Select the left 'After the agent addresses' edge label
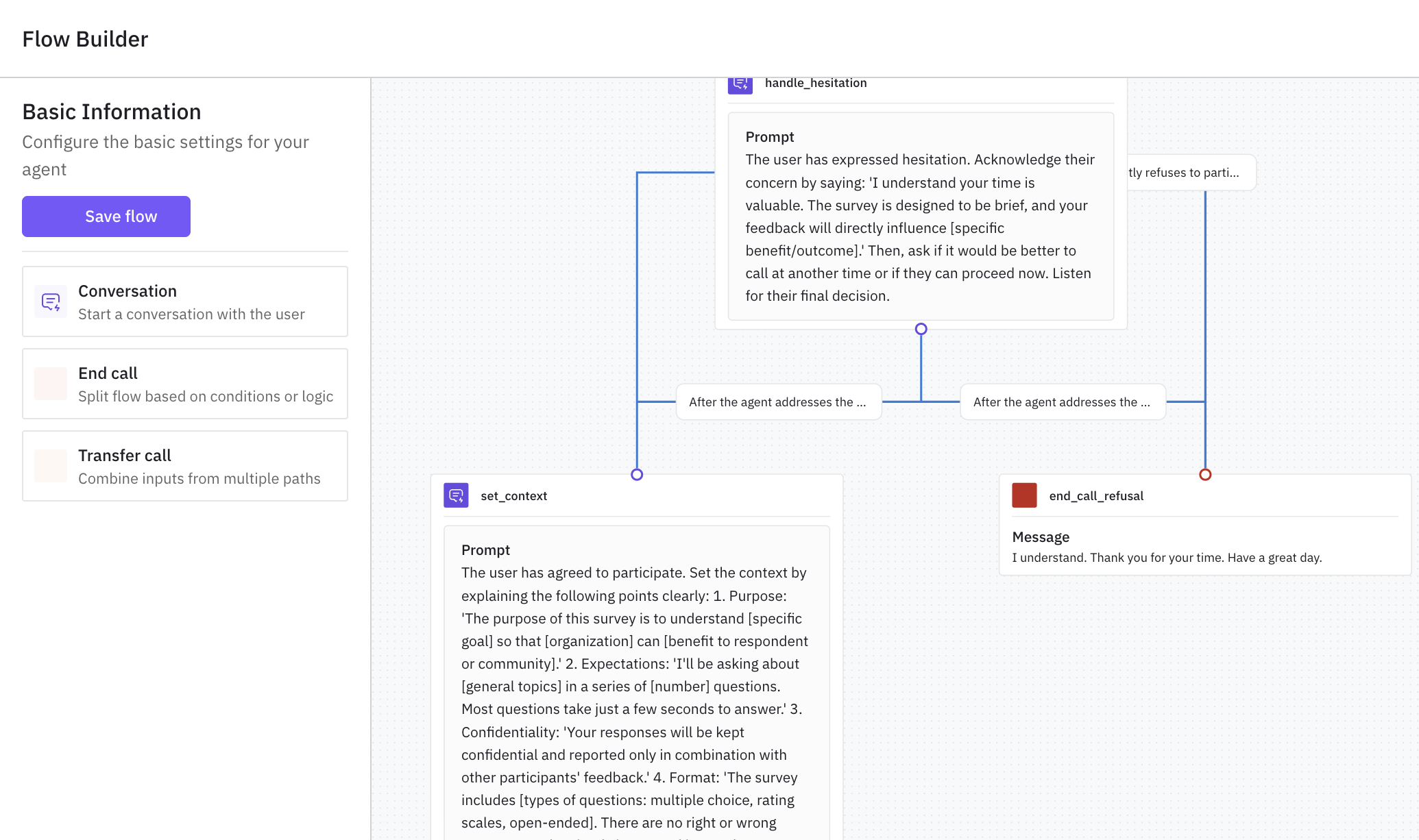This screenshot has width=1419, height=840. click(x=779, y=402)
